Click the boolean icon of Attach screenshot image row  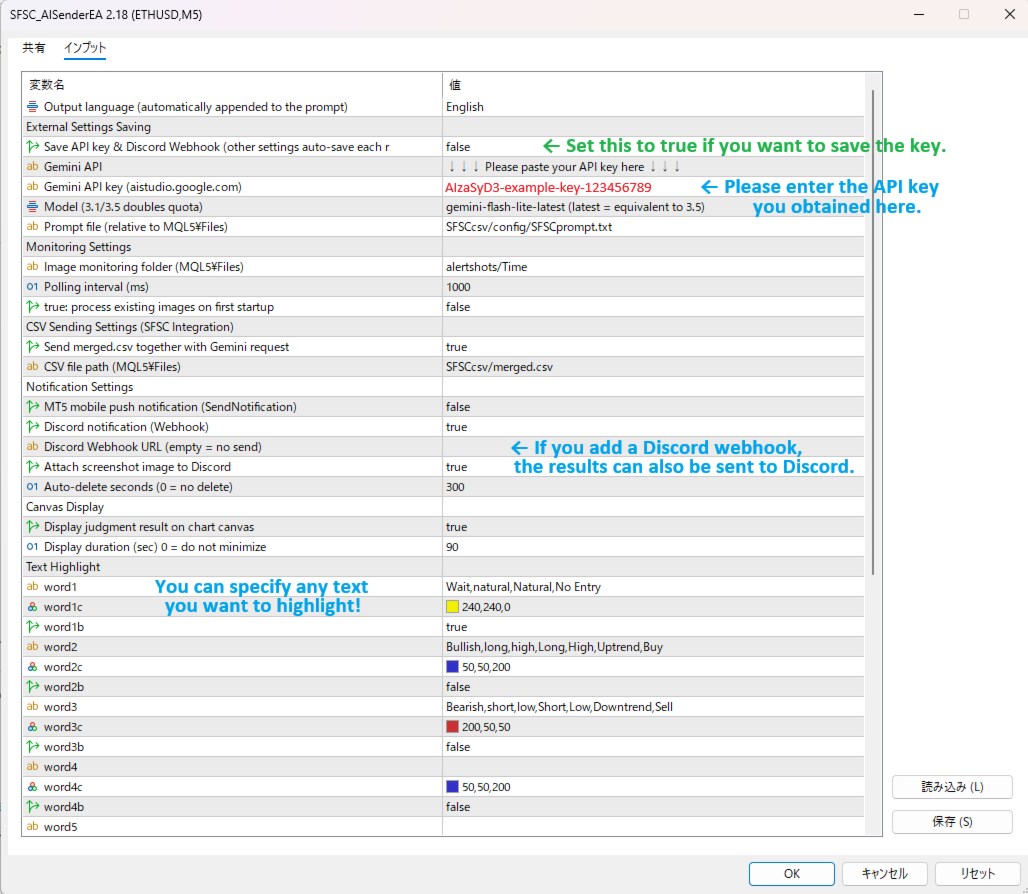coord(32,467)
